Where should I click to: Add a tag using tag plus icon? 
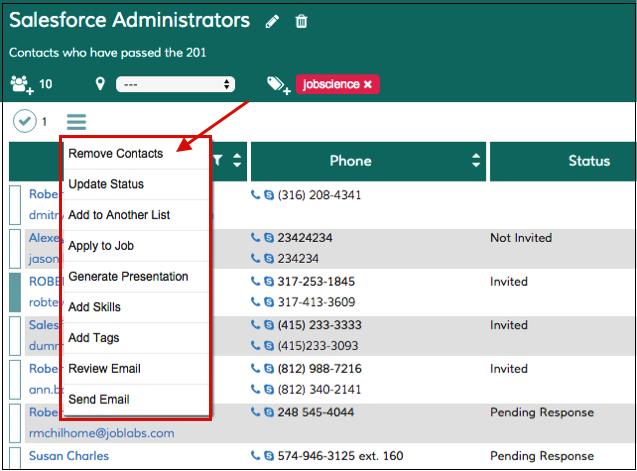(x=279, y=85)
